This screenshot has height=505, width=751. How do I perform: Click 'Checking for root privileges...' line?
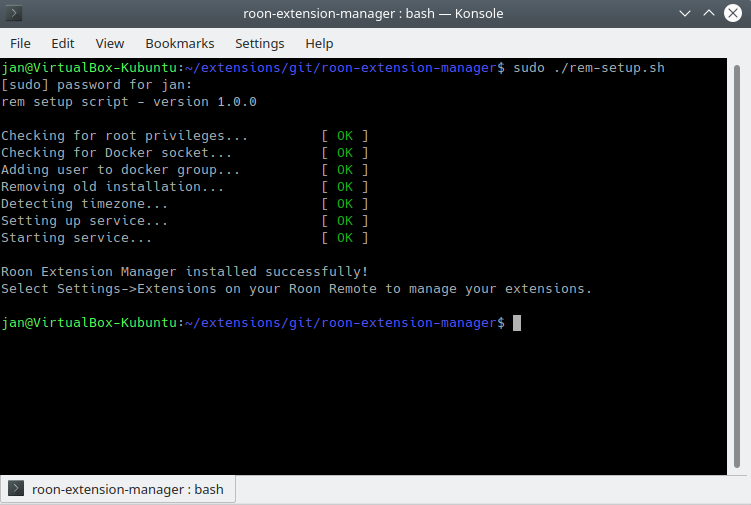[x=124, y=136]
